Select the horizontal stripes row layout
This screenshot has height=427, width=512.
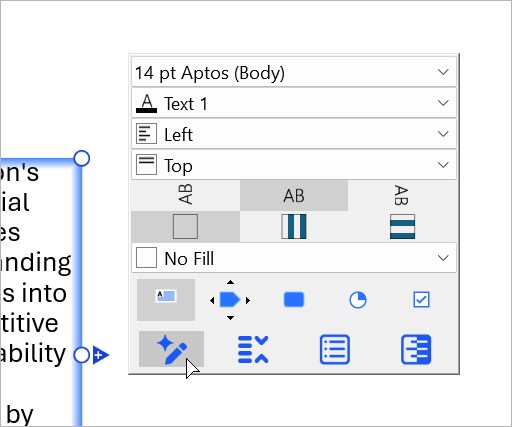coord(402,227)
